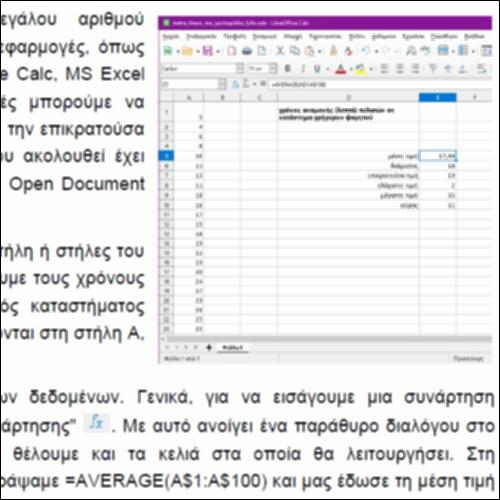Screen dimensions: 500x500
Task: Apply yellow highlighting color icon
Action: [x=360, y=69]
